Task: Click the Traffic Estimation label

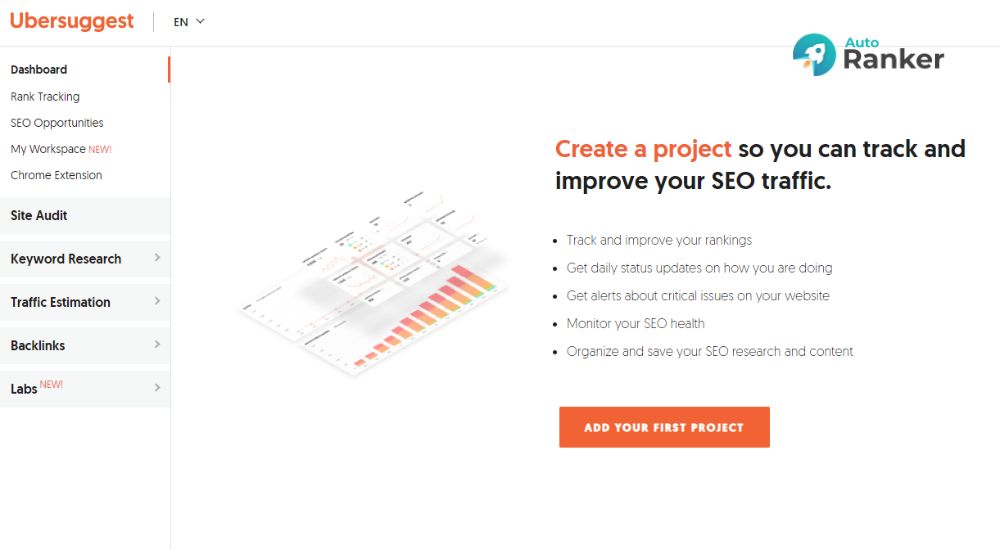Action: click(61, 302)
